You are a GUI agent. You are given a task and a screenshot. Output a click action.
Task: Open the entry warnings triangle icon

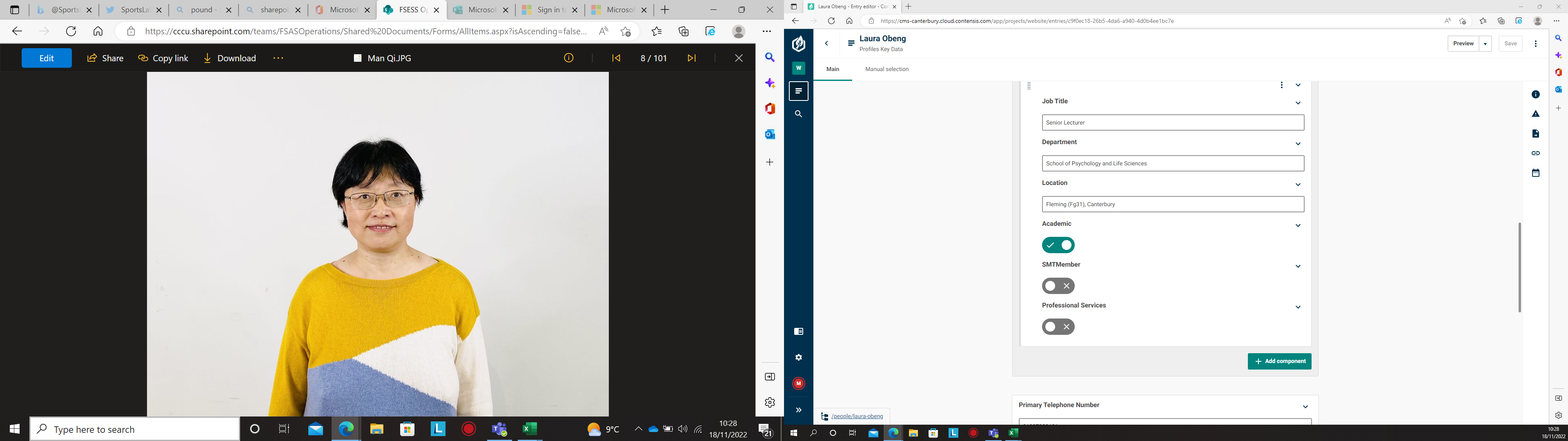tap(1535, 114)
